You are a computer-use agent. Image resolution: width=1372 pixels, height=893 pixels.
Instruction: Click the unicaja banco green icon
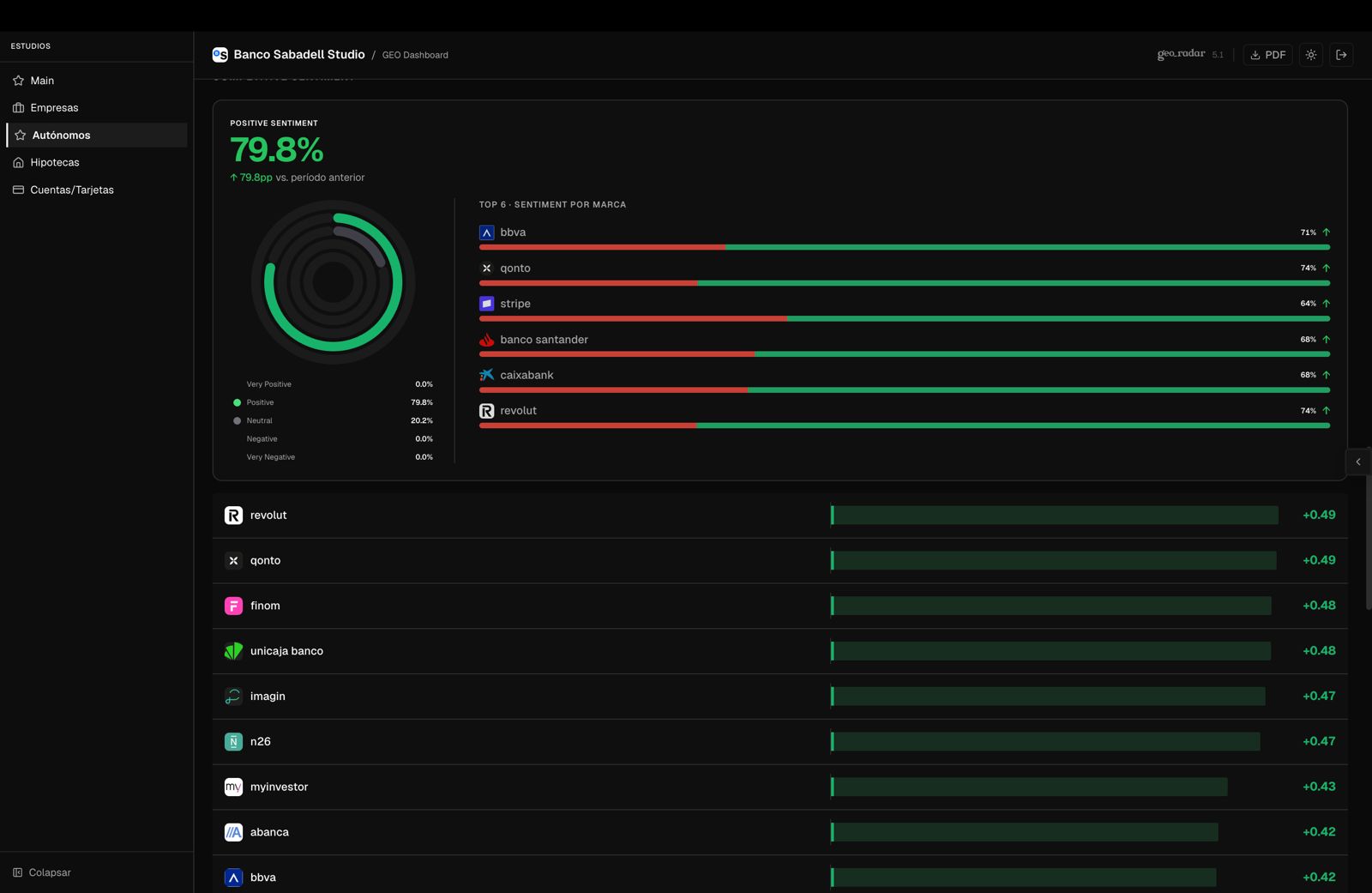click(233, 651)
